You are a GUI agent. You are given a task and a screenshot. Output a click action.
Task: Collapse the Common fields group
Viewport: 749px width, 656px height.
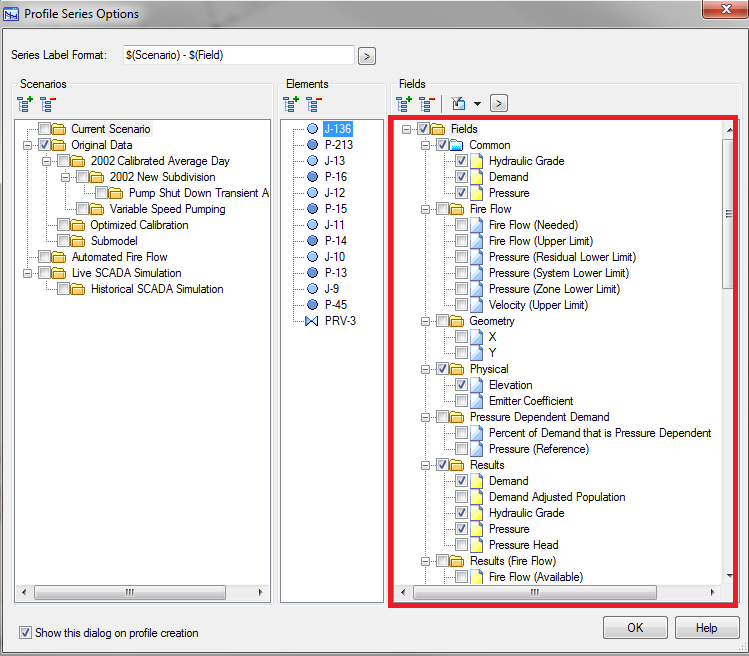[425, 145]
